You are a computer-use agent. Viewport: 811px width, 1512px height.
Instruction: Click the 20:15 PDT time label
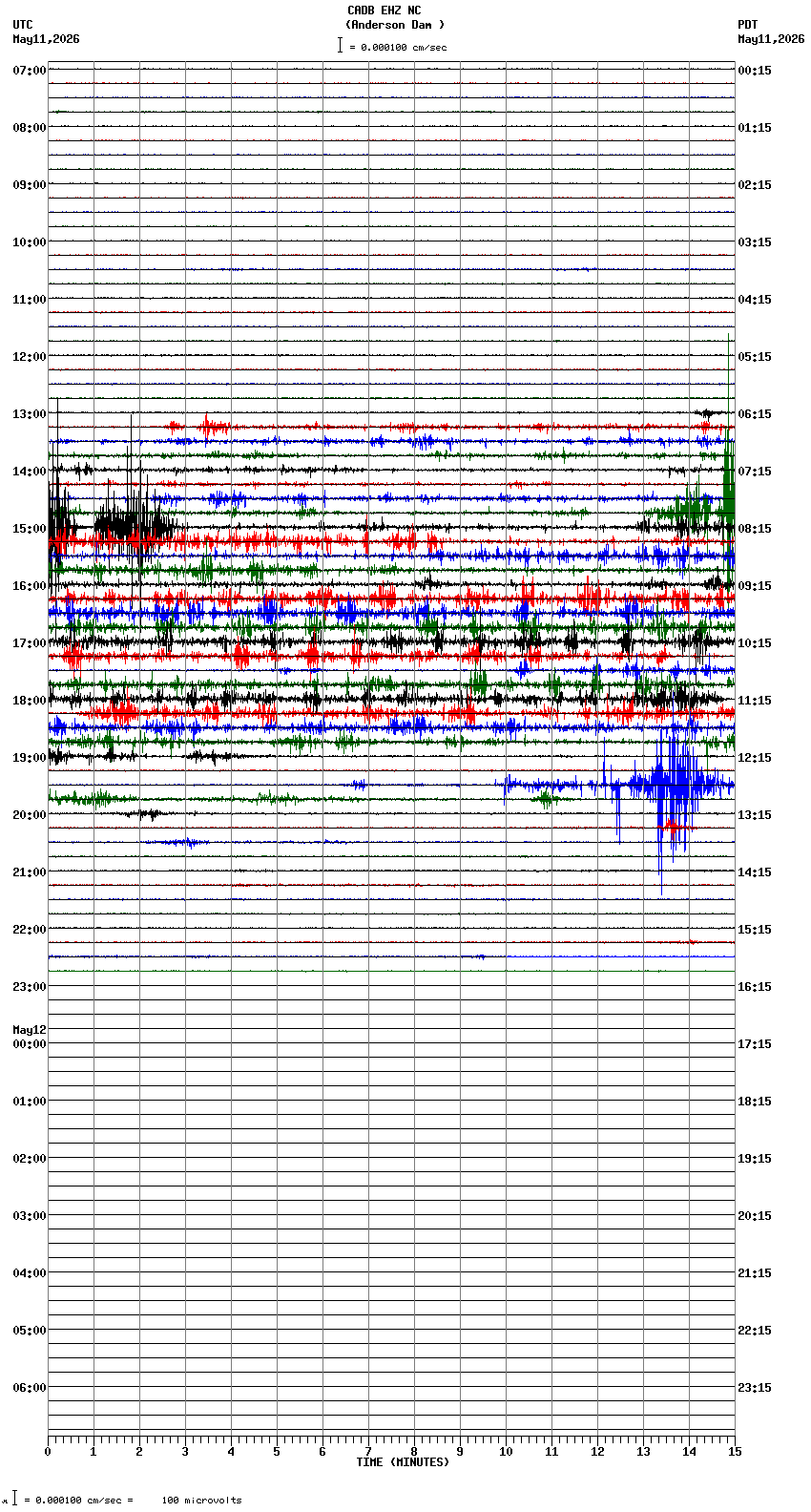click(755, 1216)
